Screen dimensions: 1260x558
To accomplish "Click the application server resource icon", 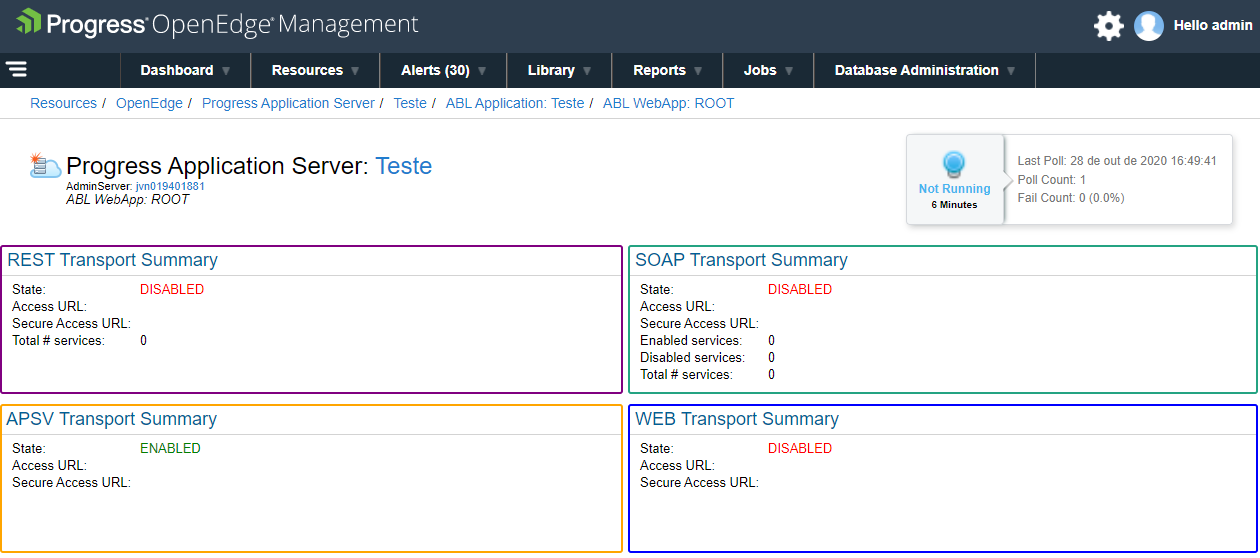I will 45,166.
